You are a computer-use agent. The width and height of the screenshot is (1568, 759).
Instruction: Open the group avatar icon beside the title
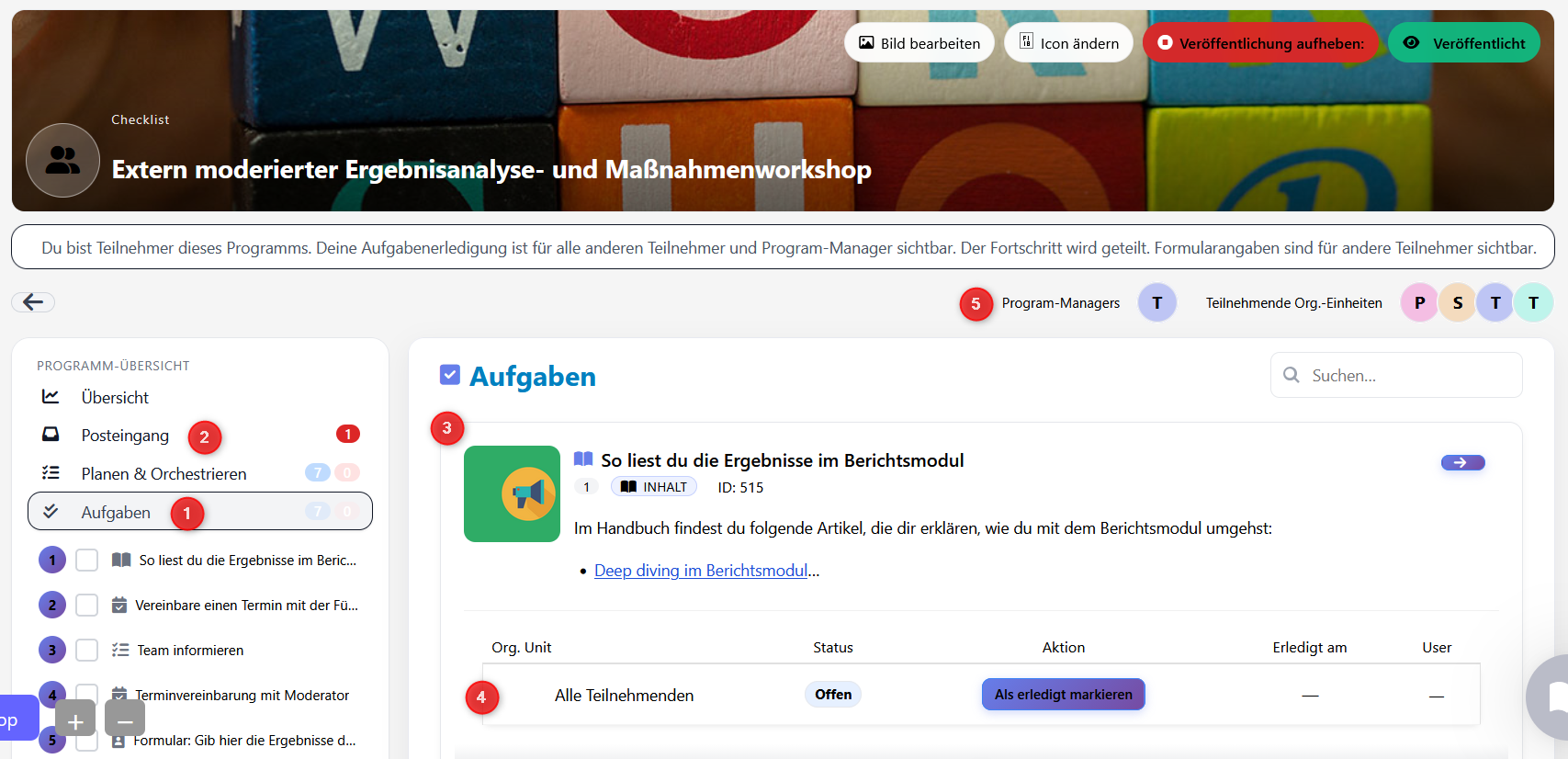coord(62,161)
